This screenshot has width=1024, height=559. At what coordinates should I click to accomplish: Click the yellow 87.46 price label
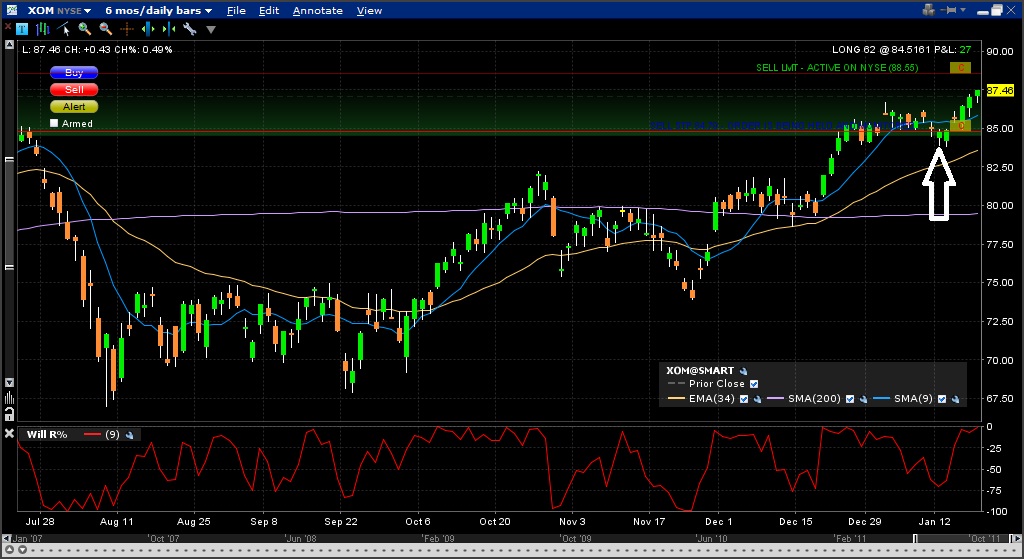point(1000,91)
